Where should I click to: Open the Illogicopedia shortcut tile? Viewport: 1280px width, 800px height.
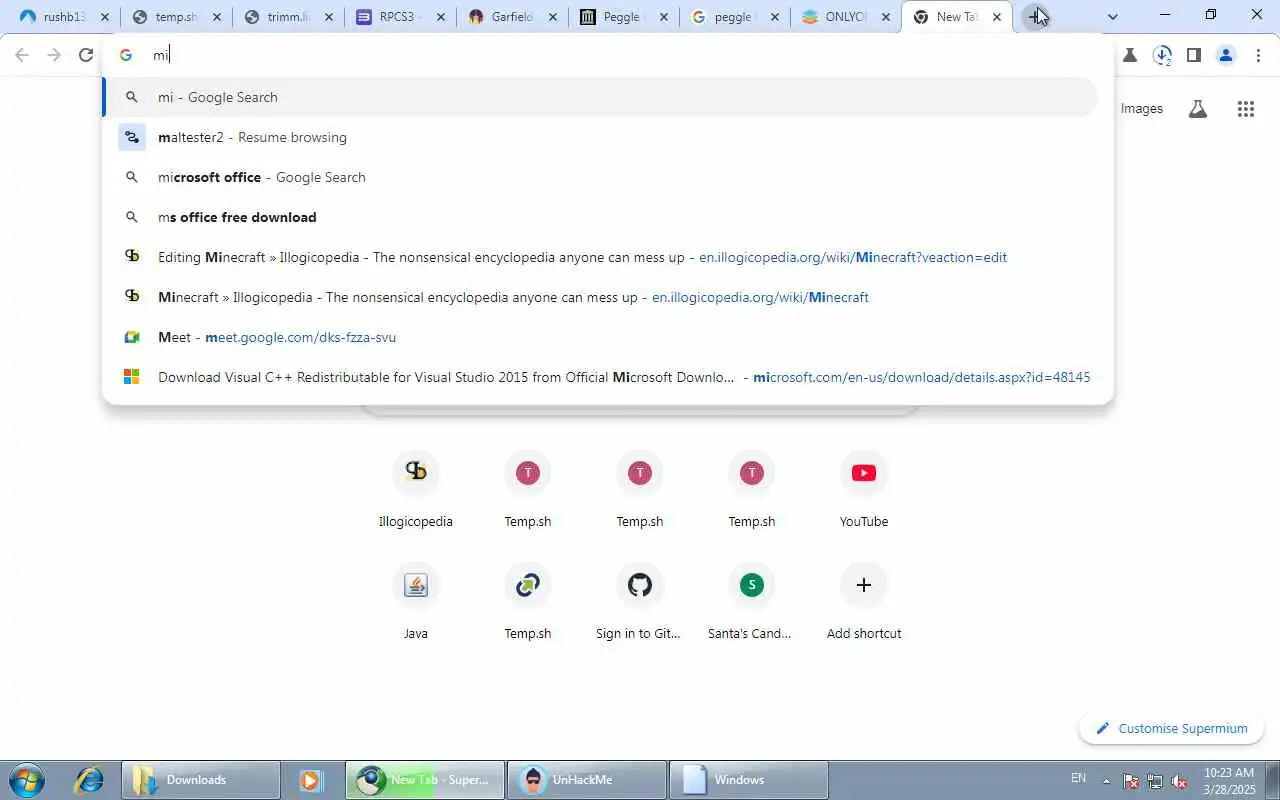pos(416,490)
